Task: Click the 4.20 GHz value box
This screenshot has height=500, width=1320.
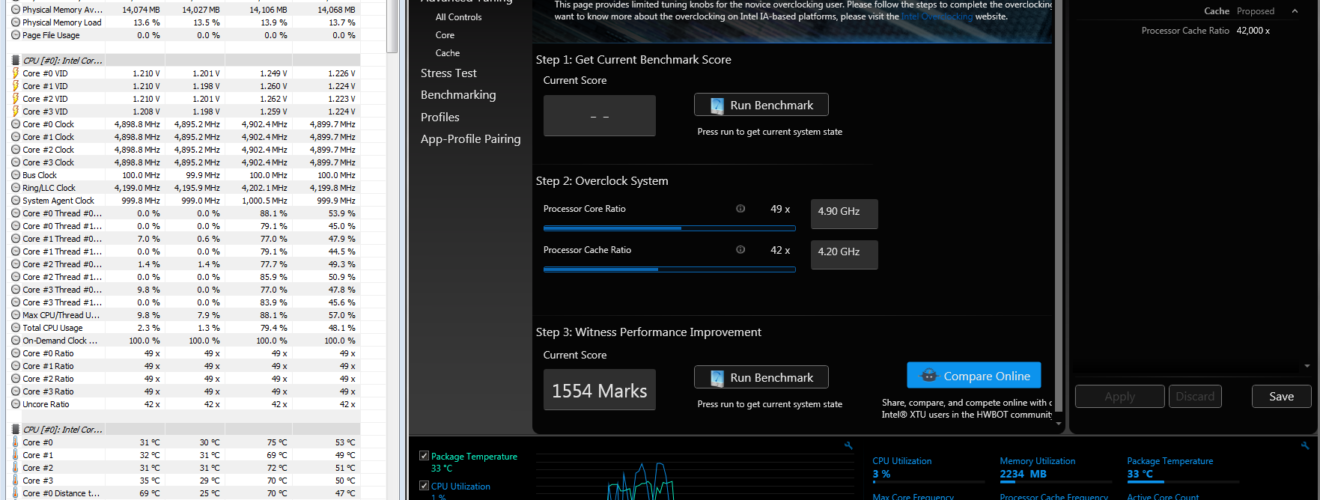Action: coord(844,254)
